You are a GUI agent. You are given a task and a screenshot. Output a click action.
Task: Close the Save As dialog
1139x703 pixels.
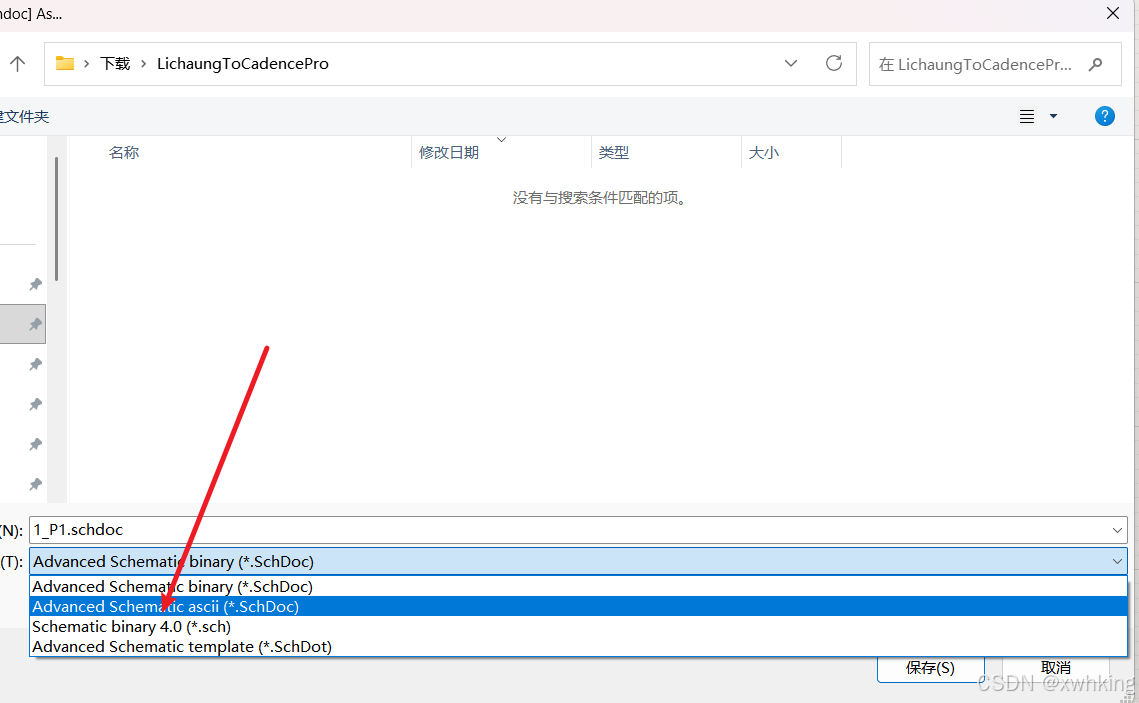1112,13
